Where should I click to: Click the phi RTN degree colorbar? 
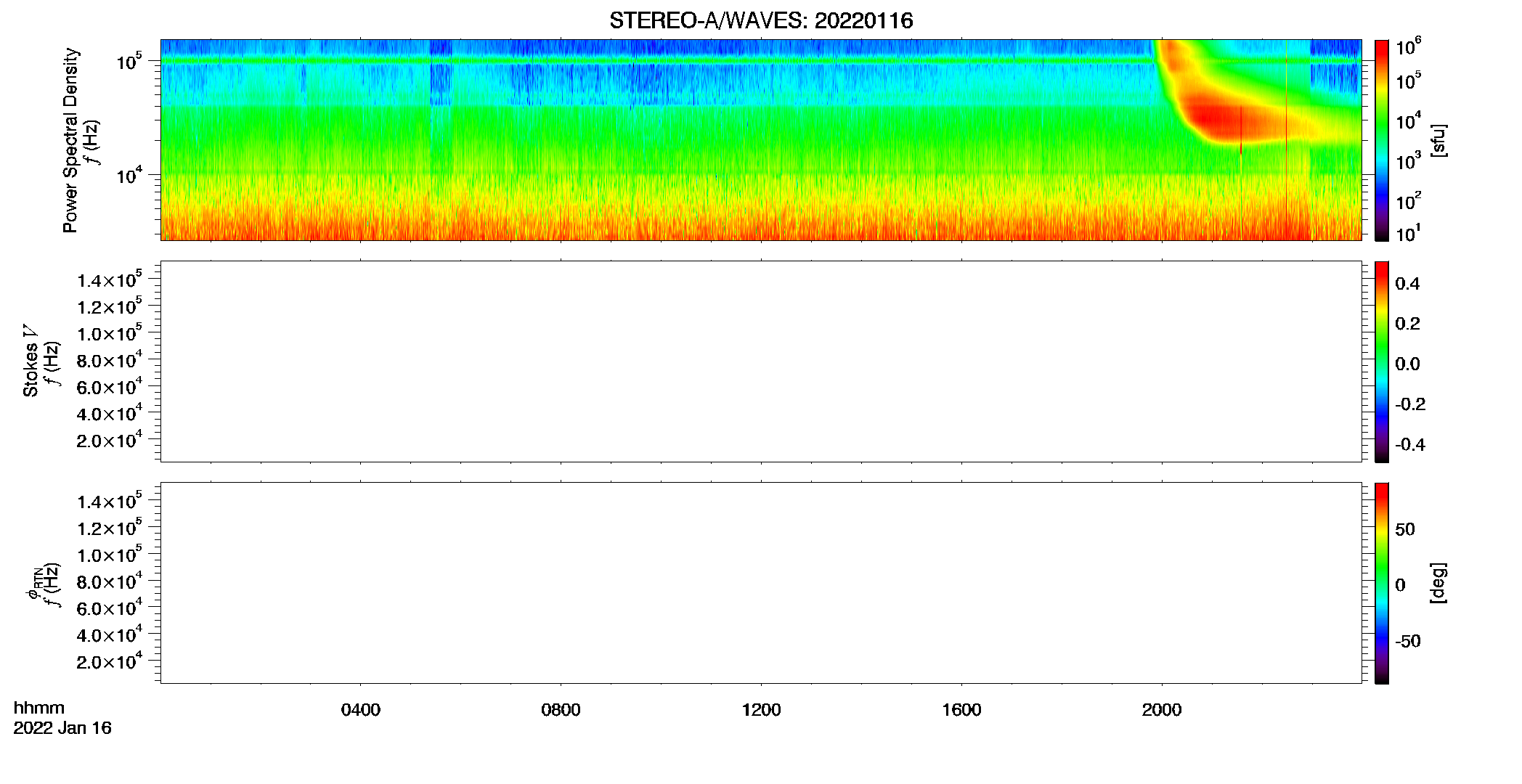(1382, 583)
